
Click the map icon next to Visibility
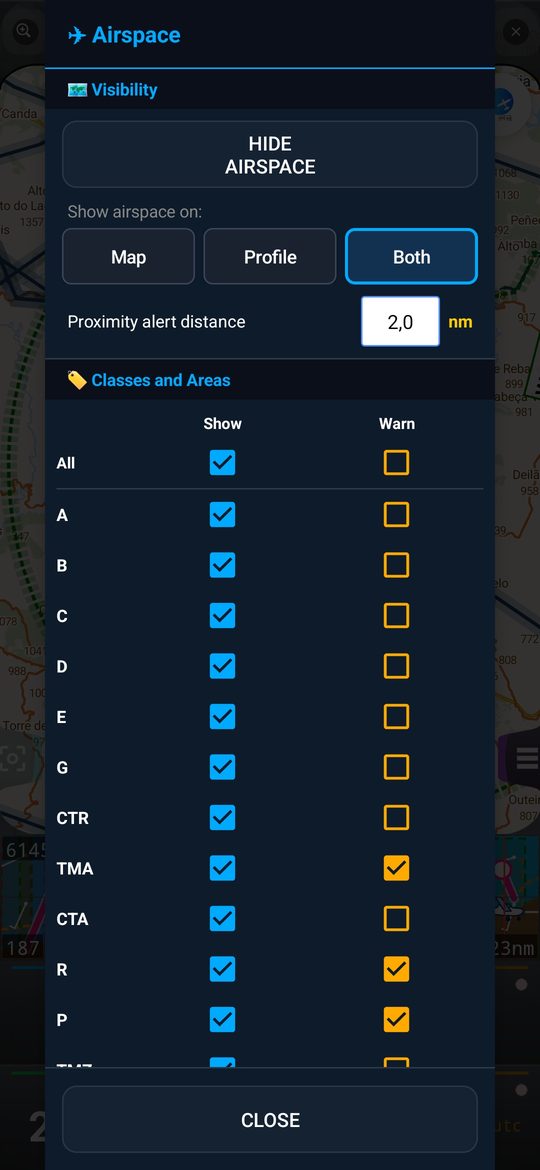pyautogui.click(x=77, y=90)
